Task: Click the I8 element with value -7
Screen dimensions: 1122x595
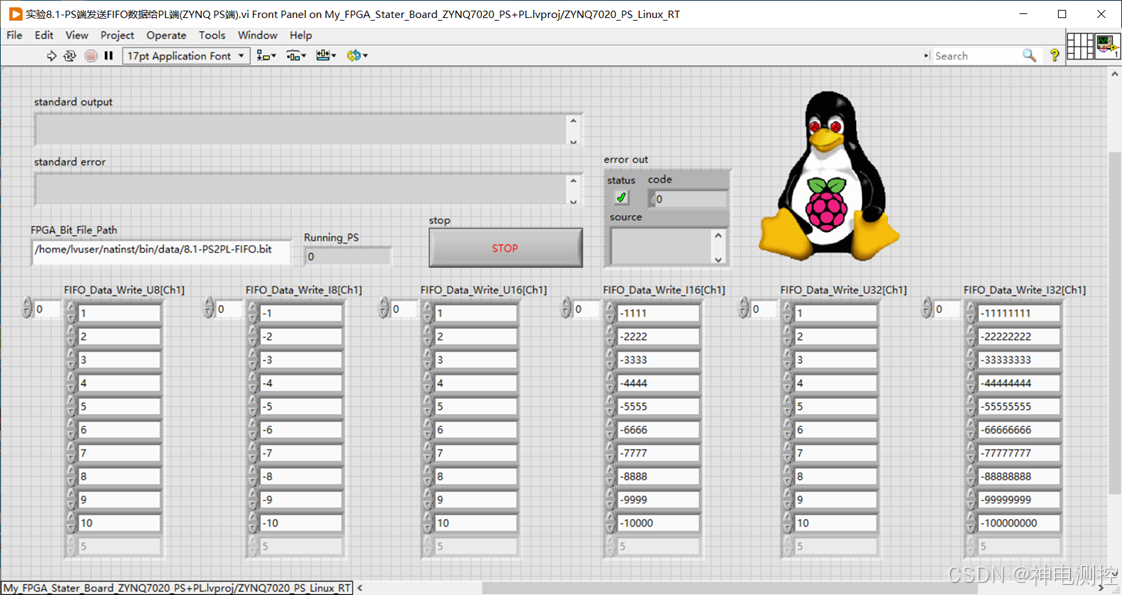Action: 301,453
